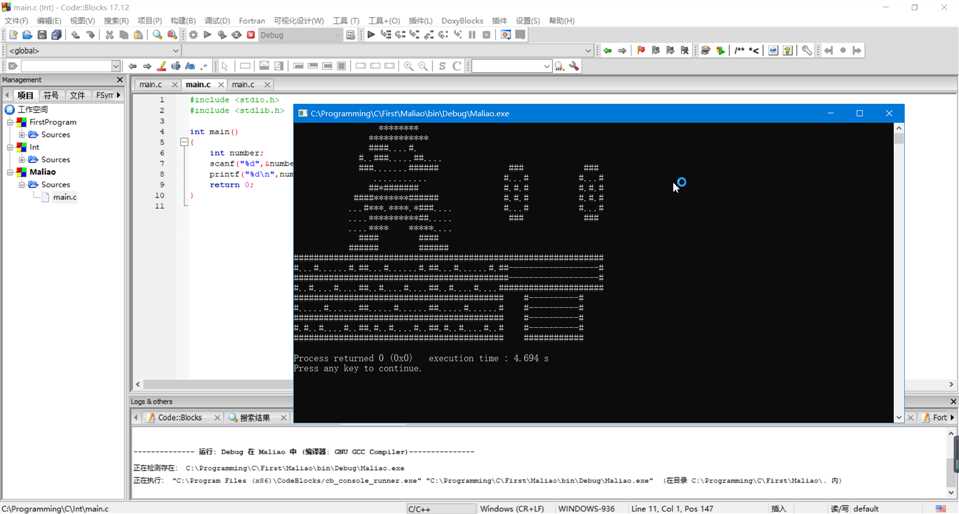959x514 pixels.
Task: Click the debugger Run to cursor icon
Action: coord(385,35)
